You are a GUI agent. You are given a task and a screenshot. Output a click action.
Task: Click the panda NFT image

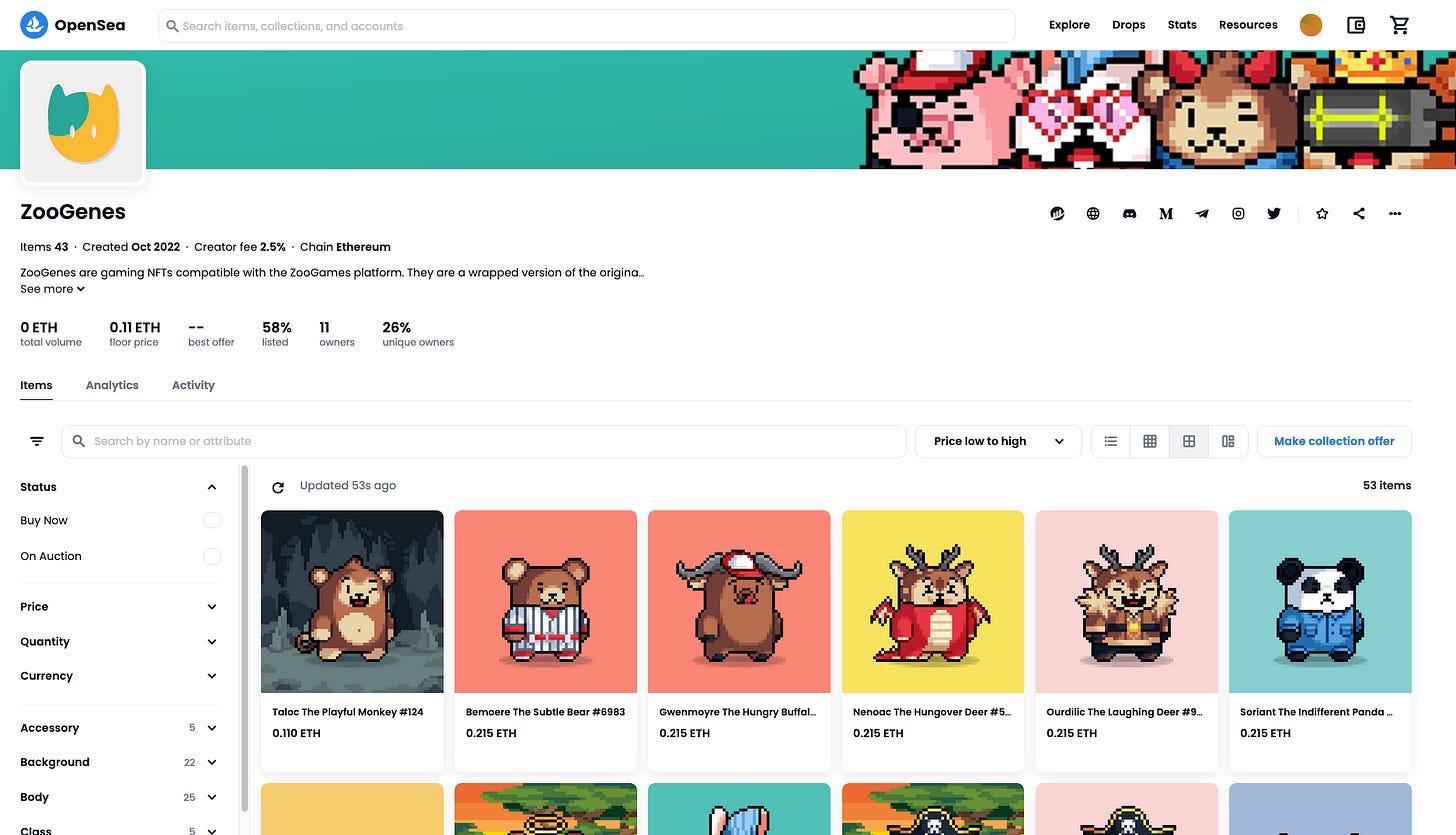click(x=1320, y=602)
